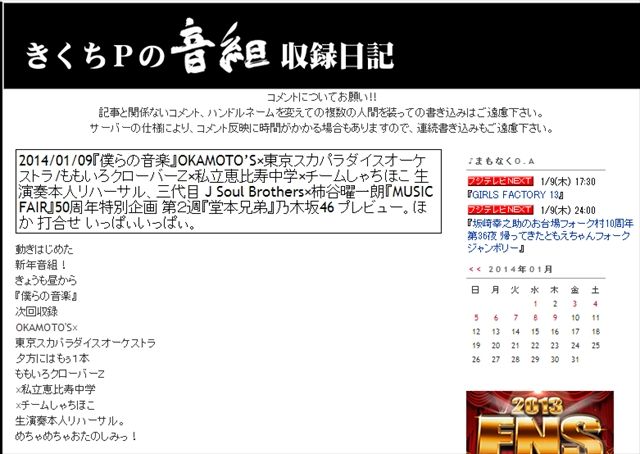Open calendar date 9

point(555,318)
